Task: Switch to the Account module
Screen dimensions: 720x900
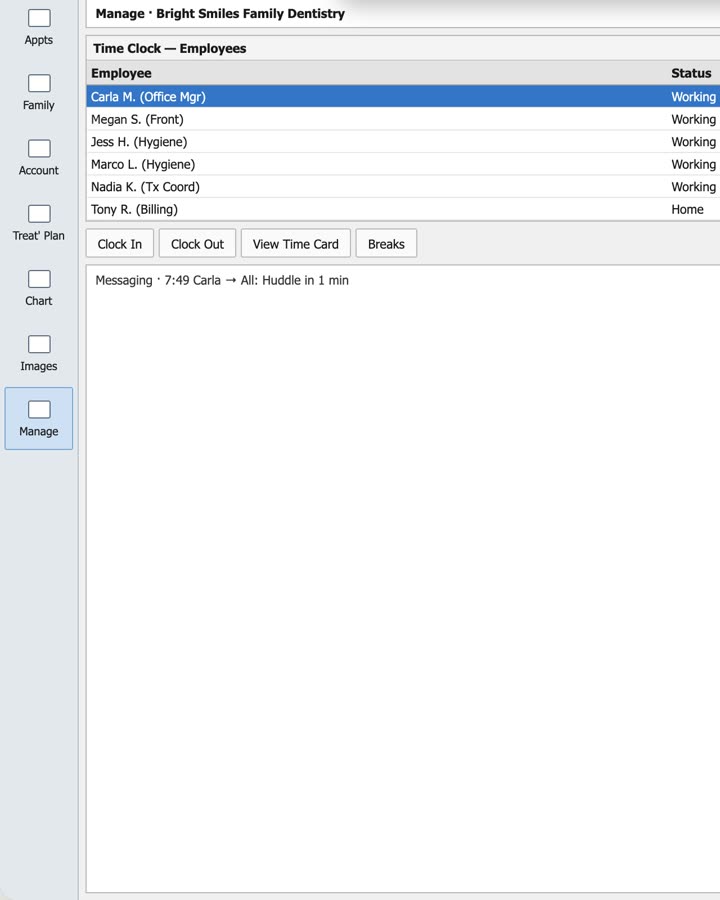Action: click(38, 158)
